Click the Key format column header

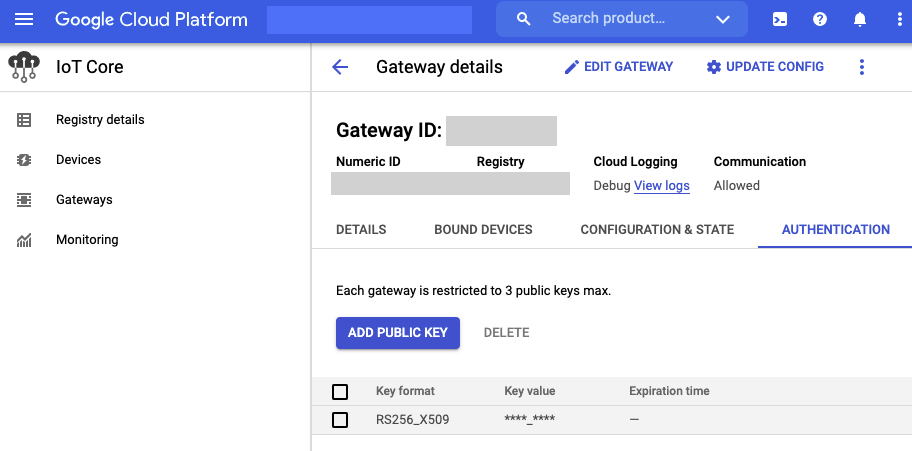[x=405, y=391]
